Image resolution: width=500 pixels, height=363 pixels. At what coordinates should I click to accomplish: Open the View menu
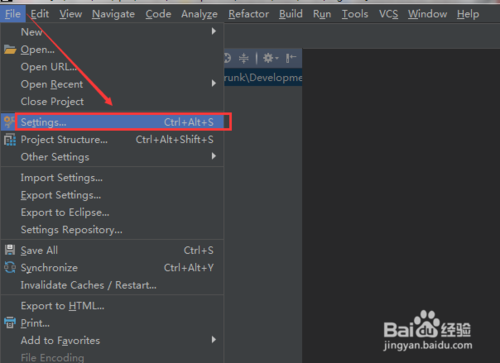[x=71, y=14]
